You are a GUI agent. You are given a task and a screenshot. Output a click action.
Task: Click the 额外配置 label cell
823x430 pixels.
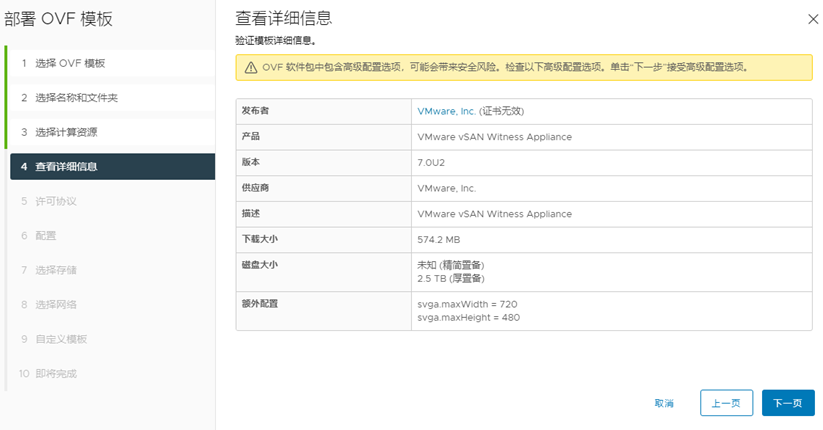point(324,311)
